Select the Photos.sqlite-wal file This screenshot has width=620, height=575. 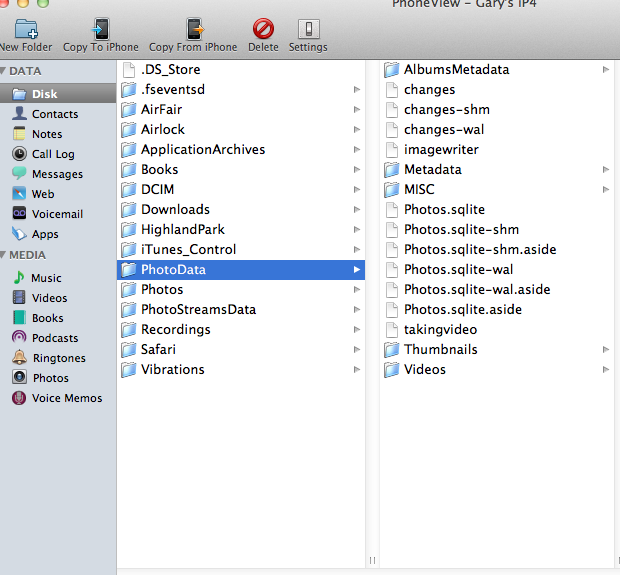pos(497,270)
